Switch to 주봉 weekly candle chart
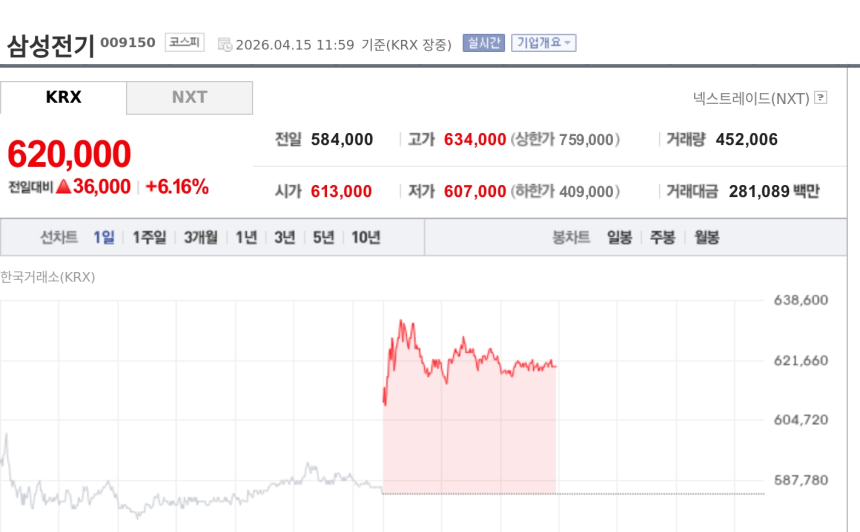 coord(663,237)
